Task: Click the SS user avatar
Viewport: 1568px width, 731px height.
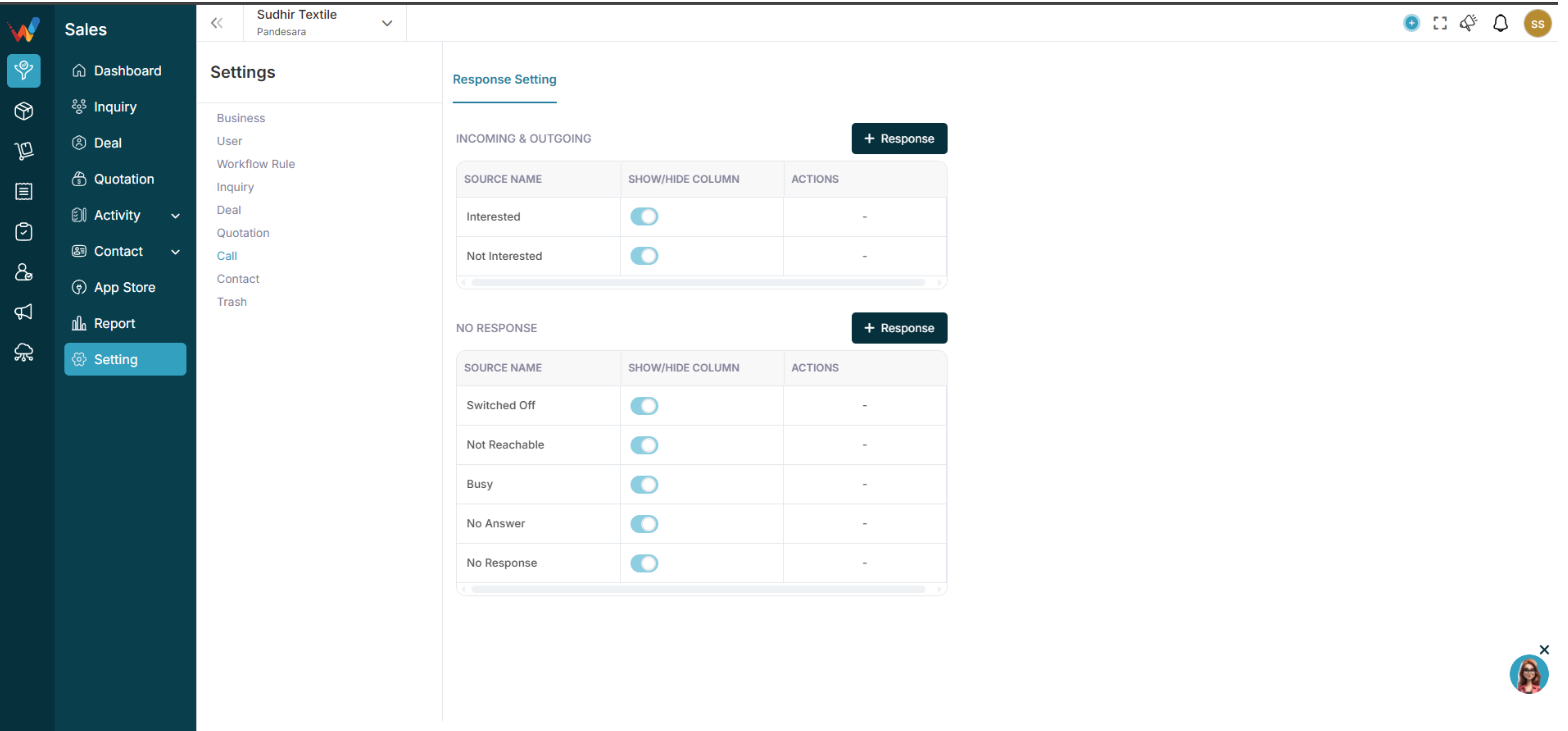Action: [1537, 23]
